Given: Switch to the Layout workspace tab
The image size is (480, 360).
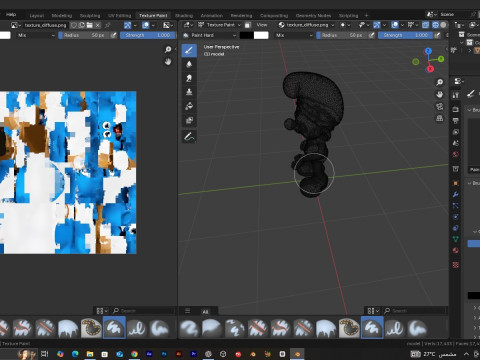Looking at the screenshot, I should (x=37, y=16).
